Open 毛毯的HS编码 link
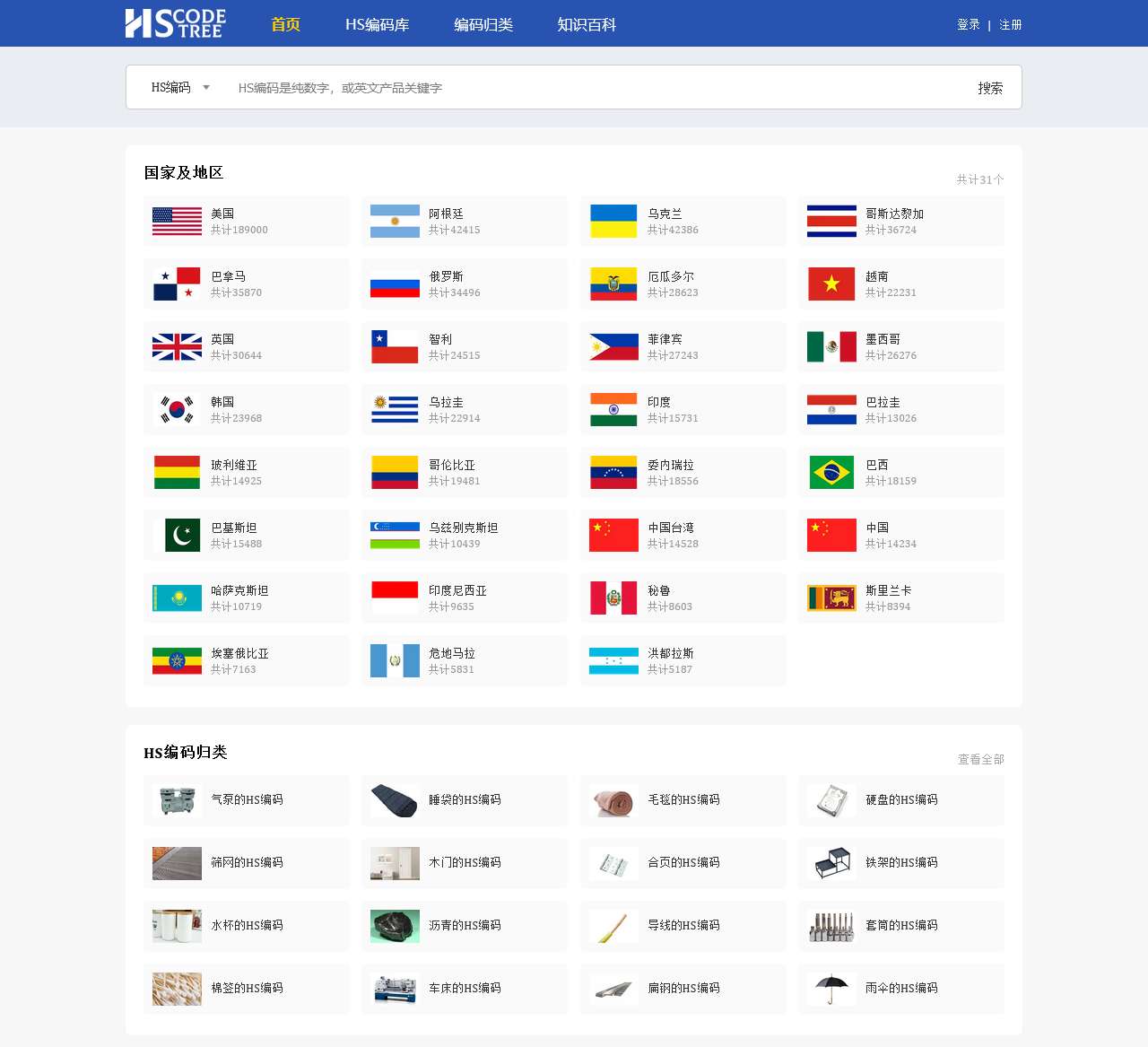This screenshot has width=1148, height=1047. (x=683, y=799)
